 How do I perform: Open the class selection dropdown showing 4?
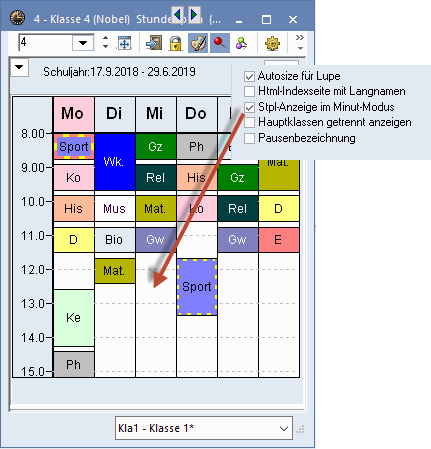83,43
